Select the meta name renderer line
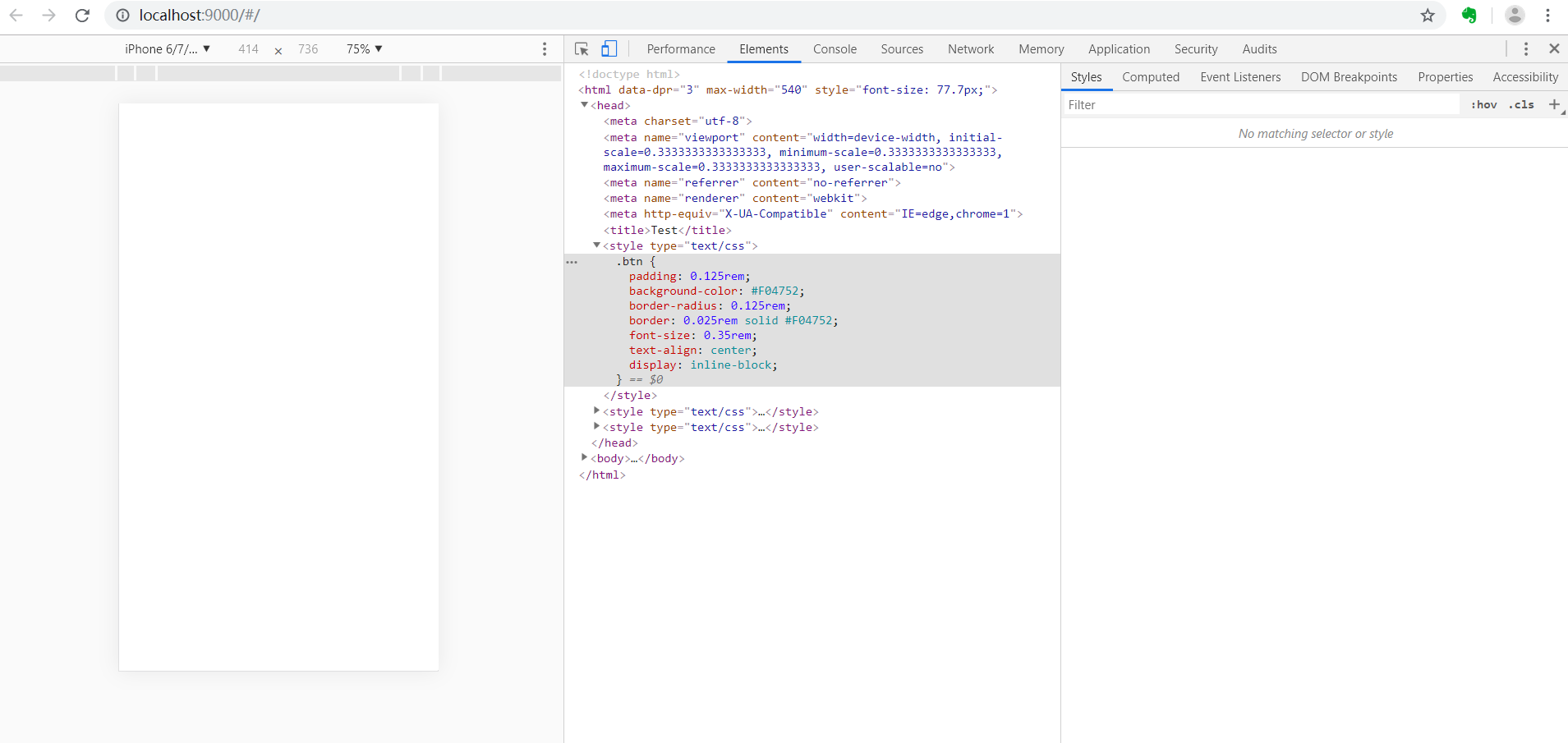 point(735,198)
